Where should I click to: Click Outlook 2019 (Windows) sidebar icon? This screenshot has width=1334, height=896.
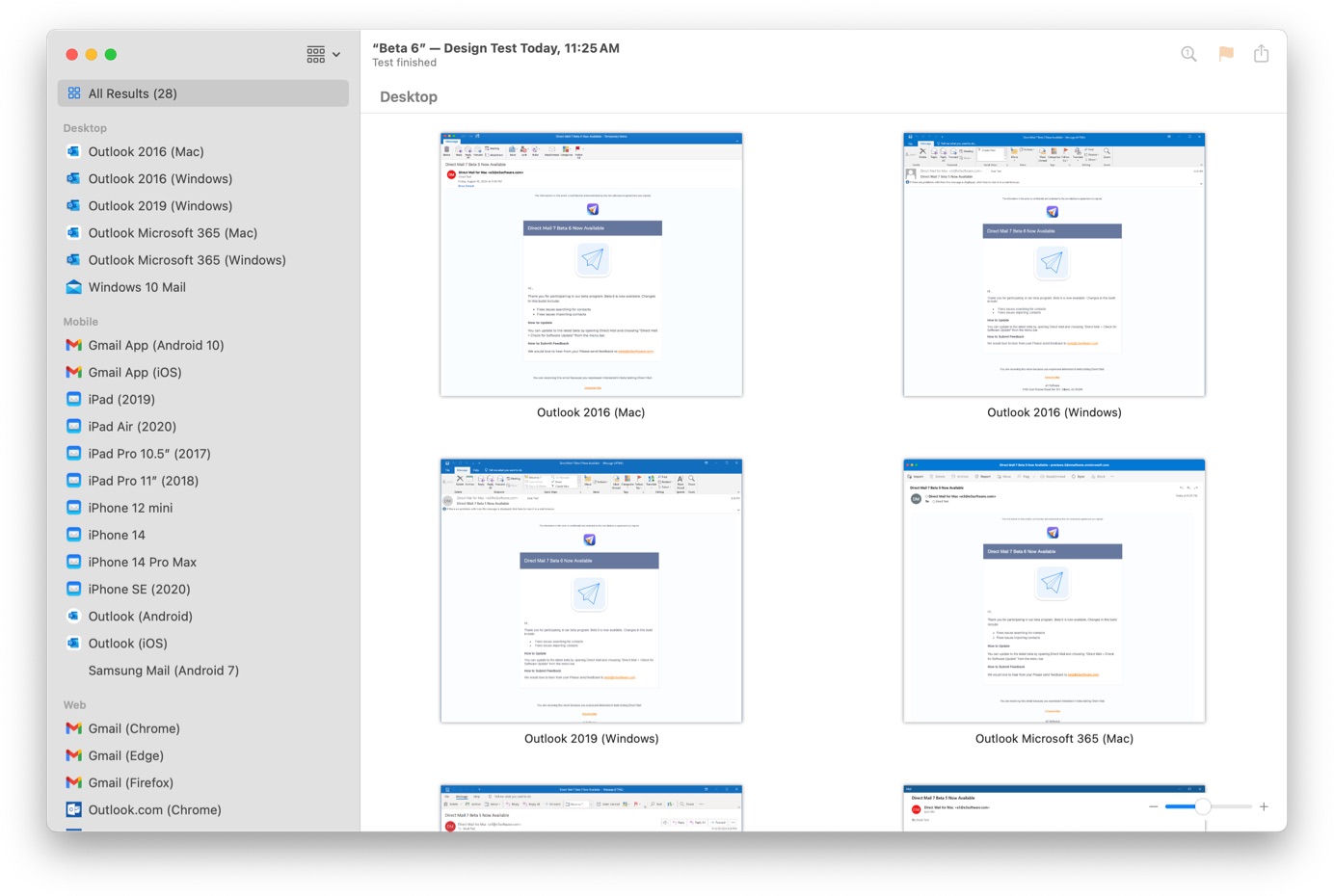[x=73, y=205]
